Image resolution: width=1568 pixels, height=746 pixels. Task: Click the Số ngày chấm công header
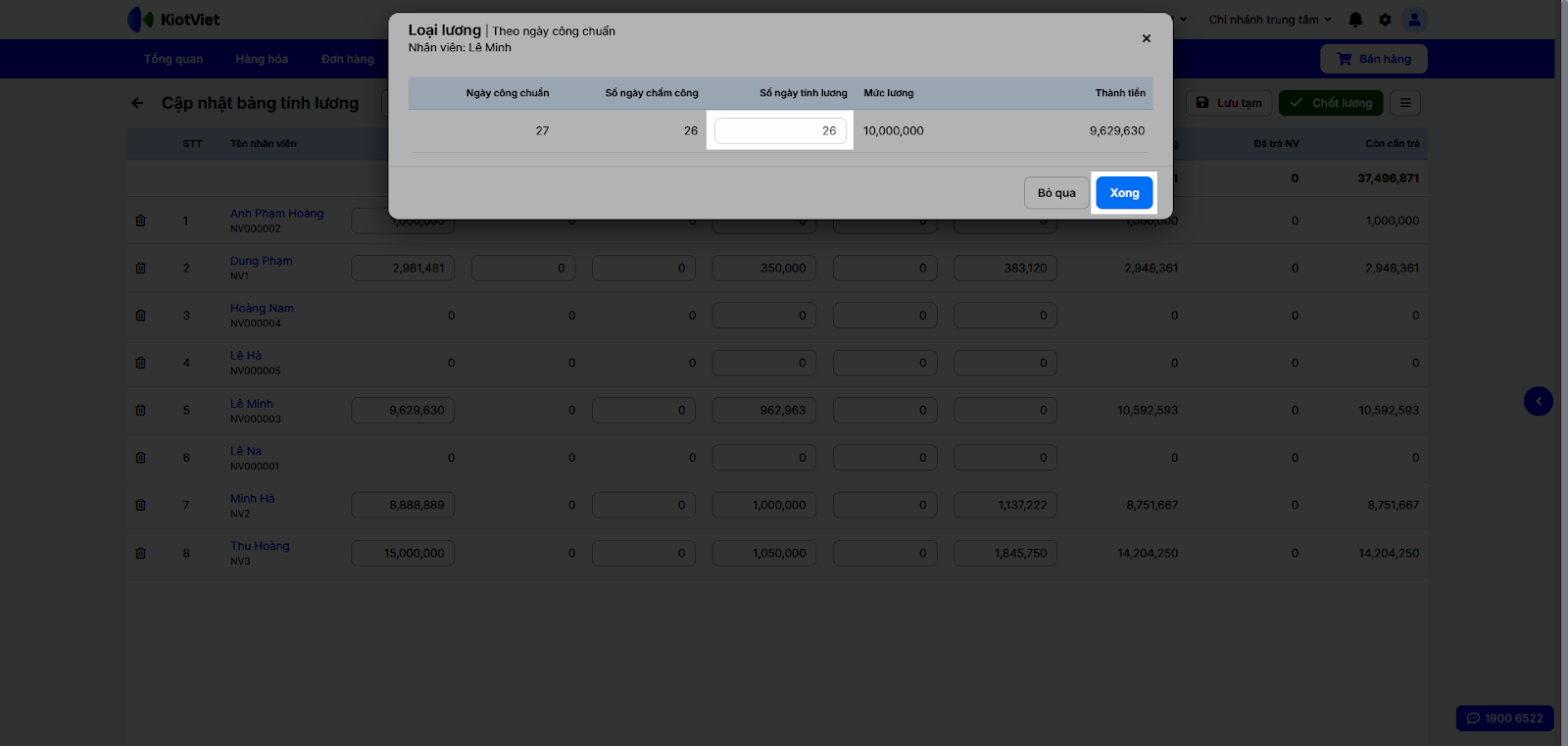(x=652, y=93)
